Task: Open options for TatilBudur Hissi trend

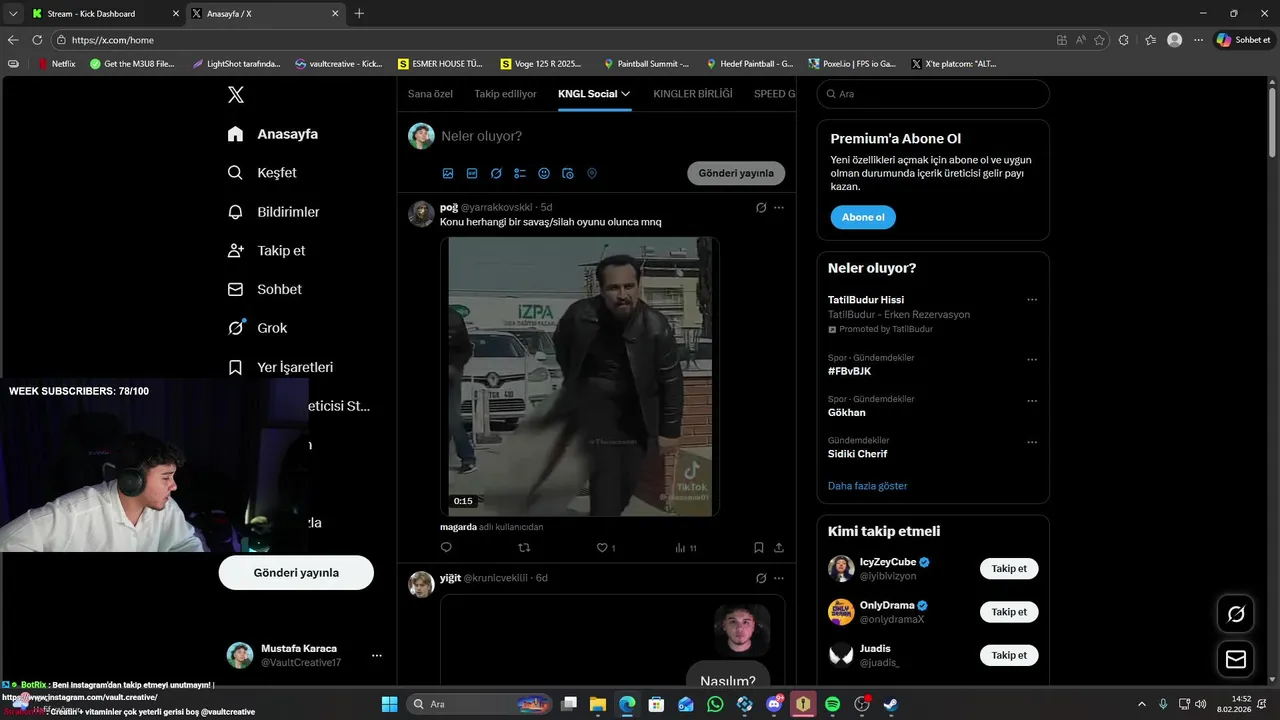Action: point(1032,300)
